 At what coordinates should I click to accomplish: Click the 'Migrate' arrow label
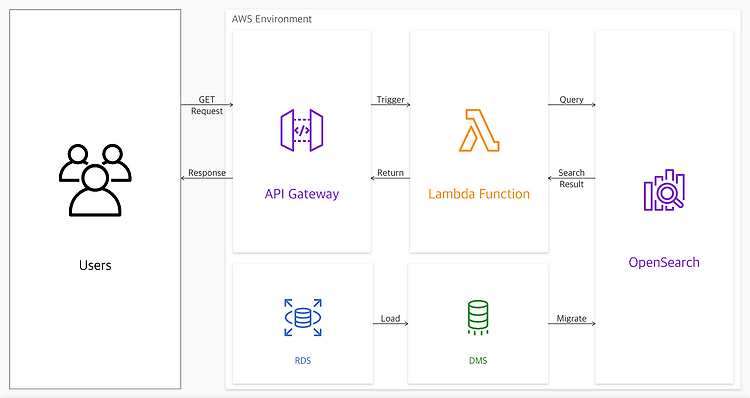[572, 319]
